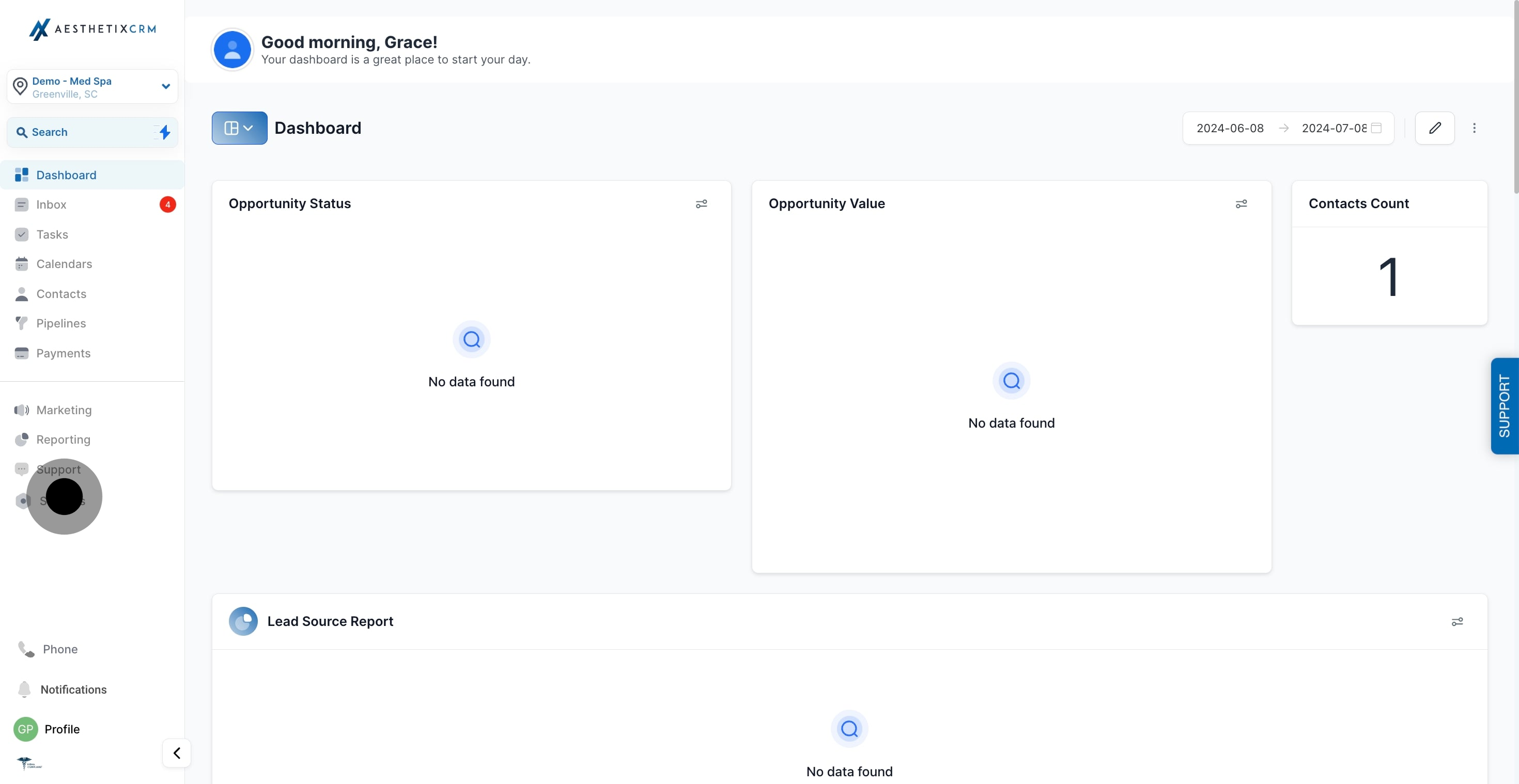Open Opportunity Status filter settings icon
Screen dimensions: 1519x784
tap(701, 204)
